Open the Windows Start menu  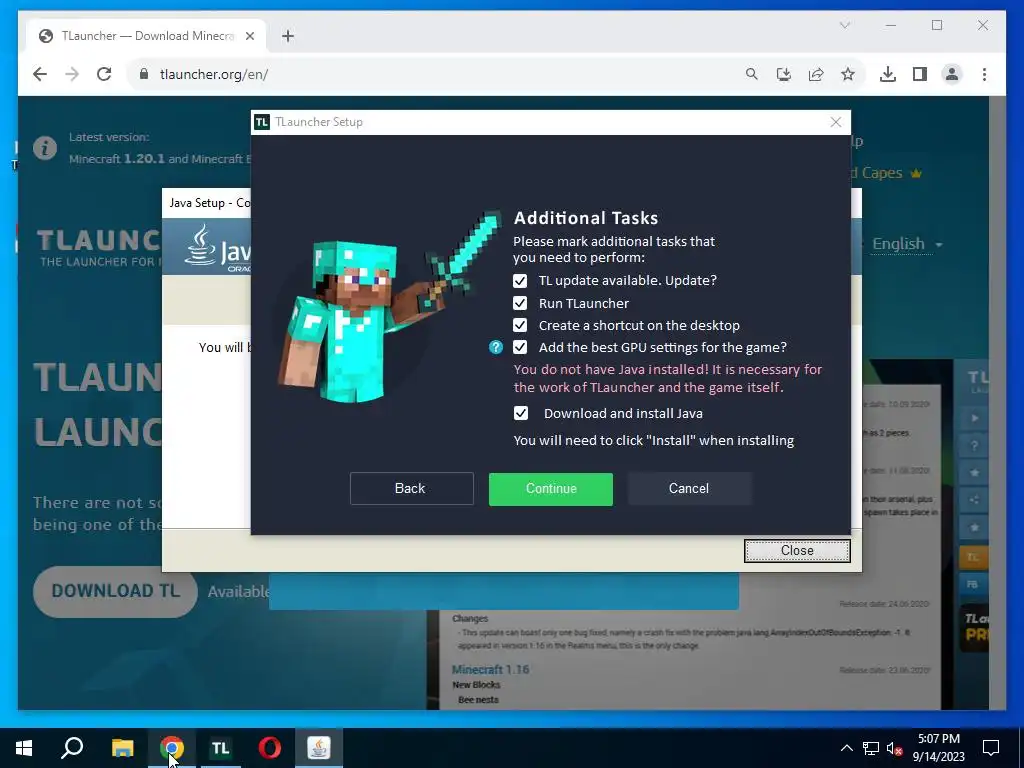24,748
